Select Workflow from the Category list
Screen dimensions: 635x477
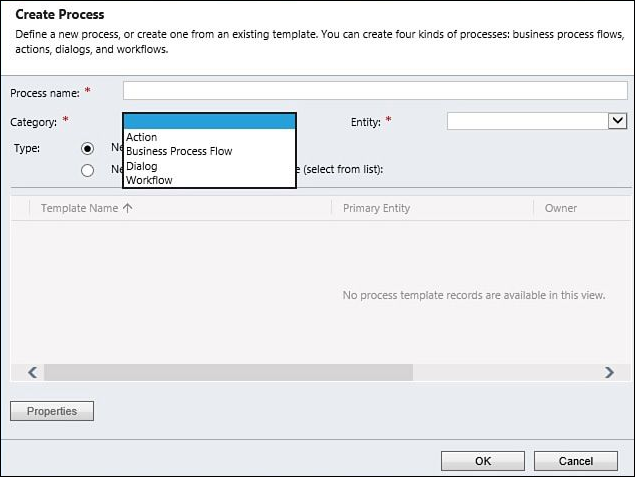click(x=149, y=180)
